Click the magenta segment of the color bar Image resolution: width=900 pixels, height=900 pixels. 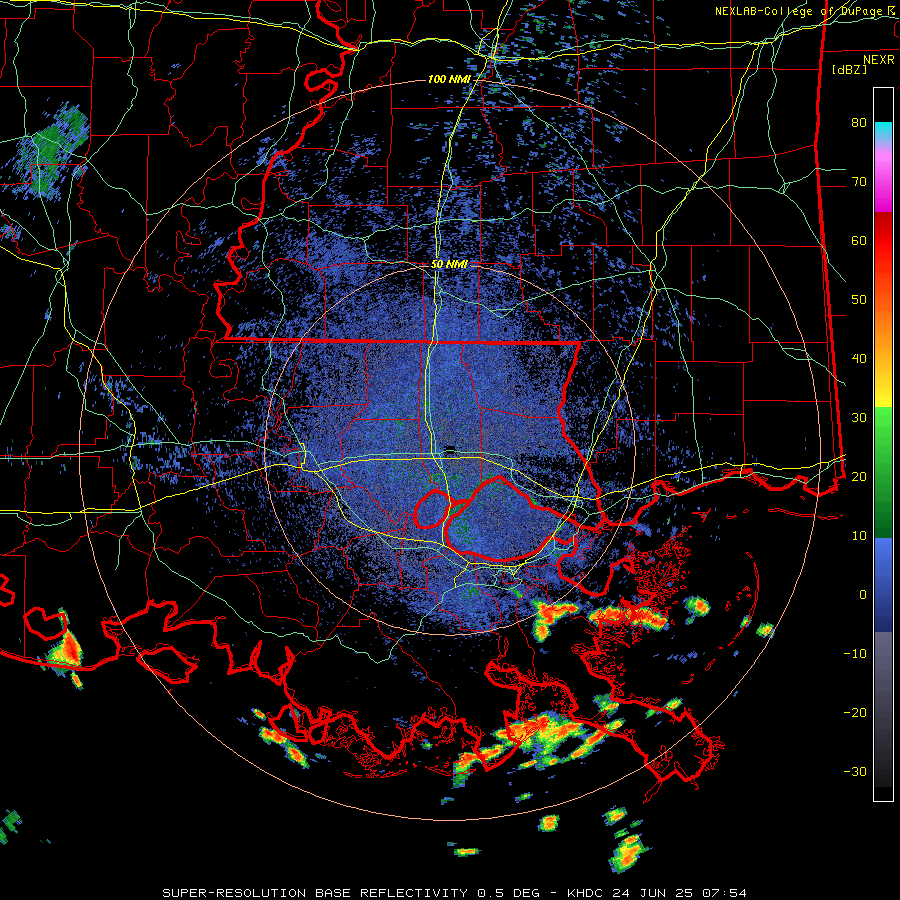[883, 184]
